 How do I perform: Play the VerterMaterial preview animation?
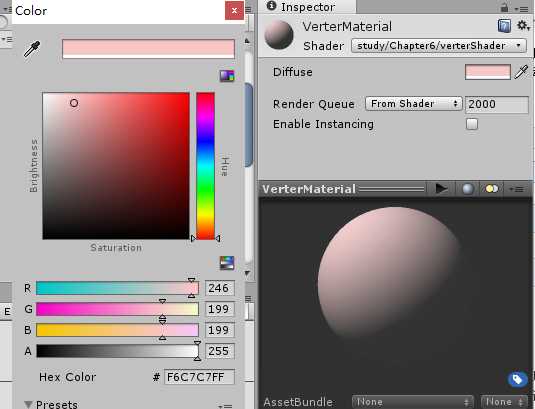(x=442, y=189)
